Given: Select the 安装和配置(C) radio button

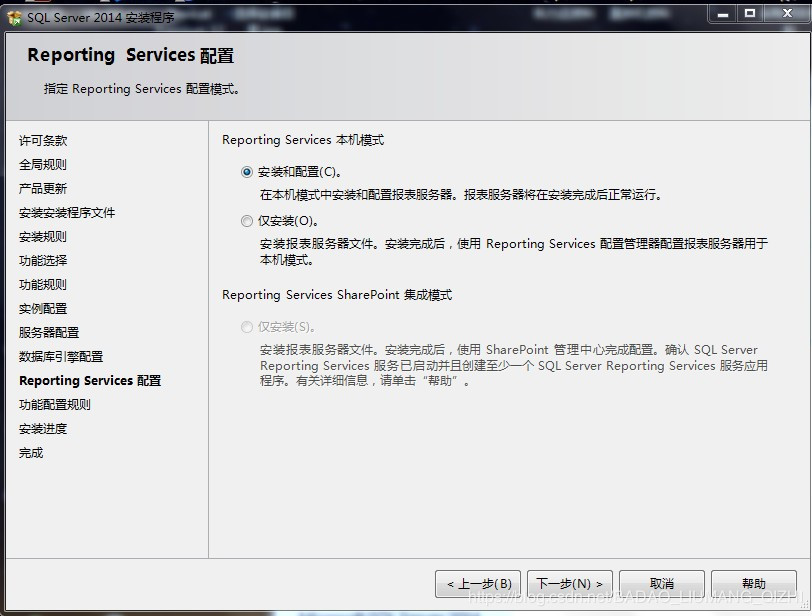Looking at the screenshot, I should [x=247, y=172].
